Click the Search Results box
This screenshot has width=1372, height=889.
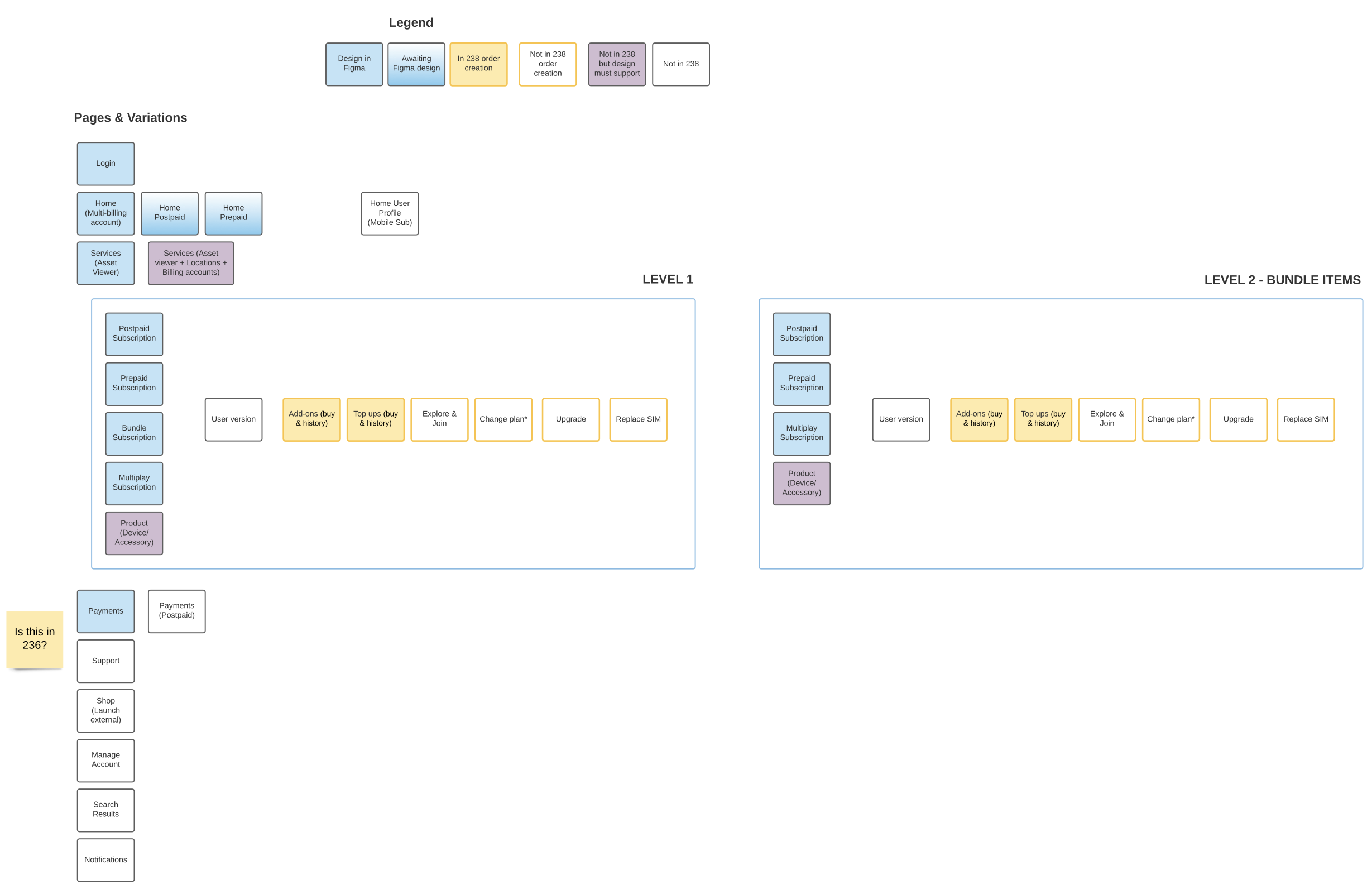[105, 810]
